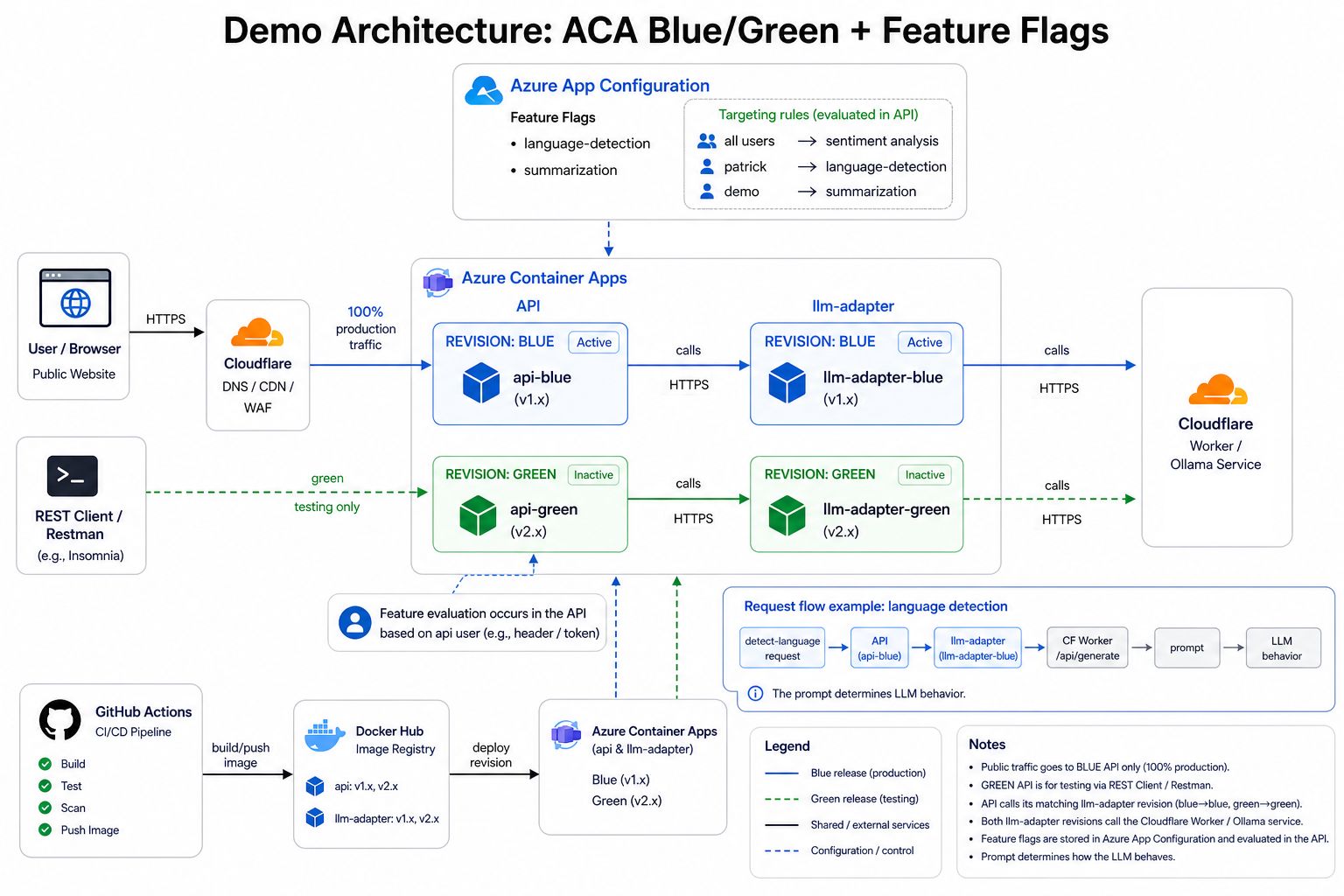Click the green cube icon beside llm-adapter-green
The image size is (1344, 896).
click(x=787, y=515)
